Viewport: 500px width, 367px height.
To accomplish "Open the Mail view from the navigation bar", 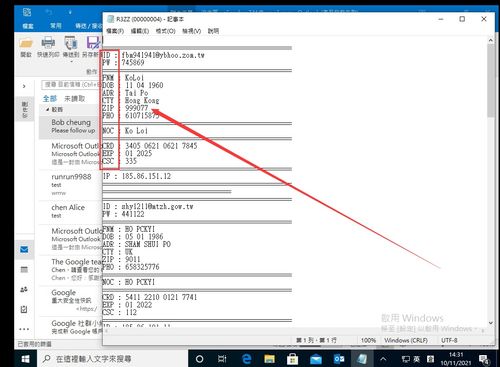I will point(24,249).
